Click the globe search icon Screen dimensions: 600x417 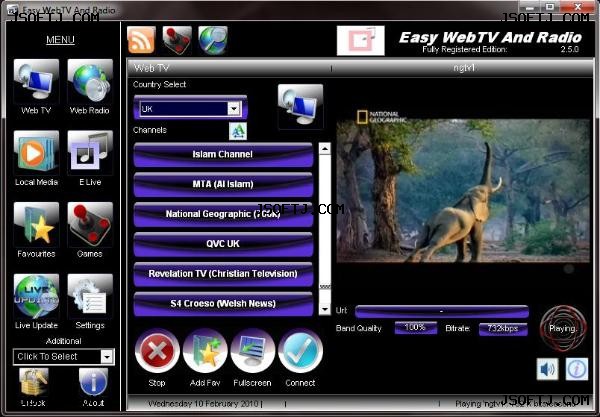point(213,40)
